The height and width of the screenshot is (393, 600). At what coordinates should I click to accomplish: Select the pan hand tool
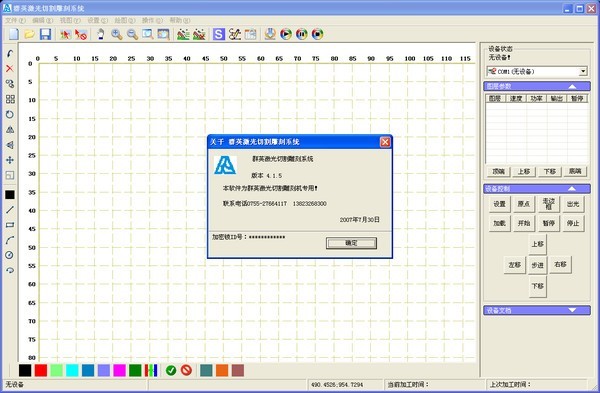click(101, 34)
